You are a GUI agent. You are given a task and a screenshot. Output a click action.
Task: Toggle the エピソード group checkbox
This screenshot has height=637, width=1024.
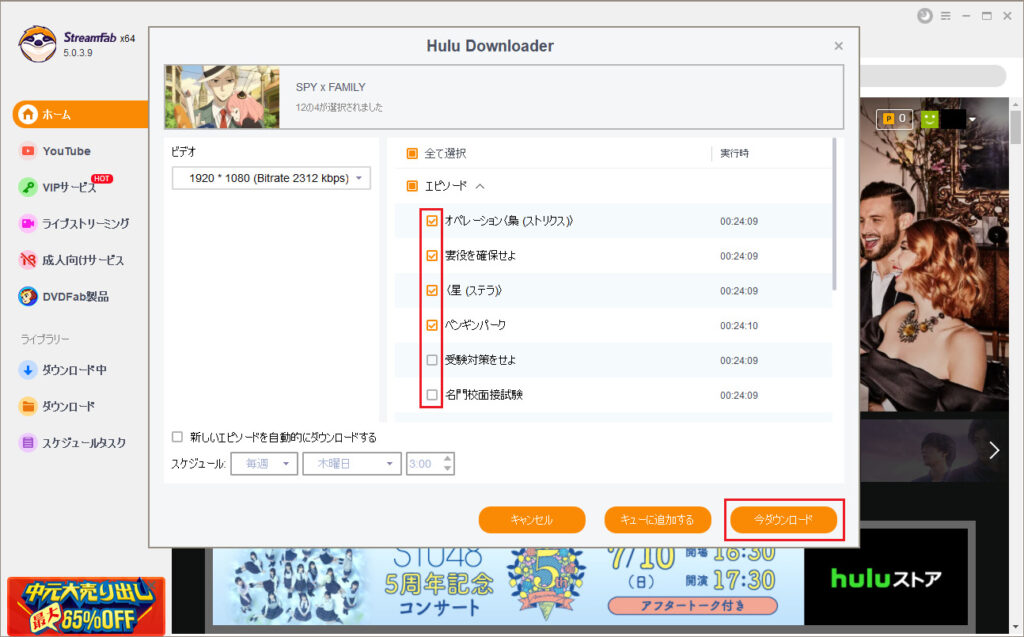412,186
